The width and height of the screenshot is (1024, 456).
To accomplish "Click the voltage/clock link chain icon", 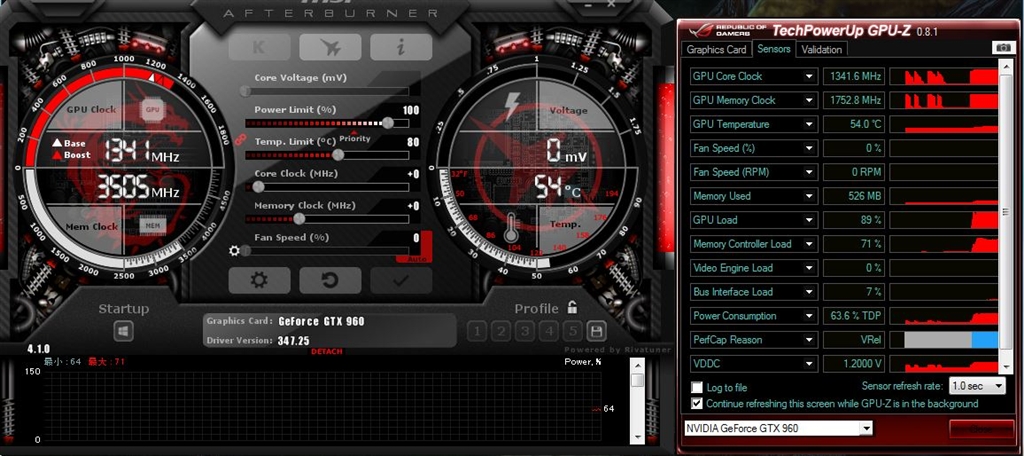I will [239, 138].
